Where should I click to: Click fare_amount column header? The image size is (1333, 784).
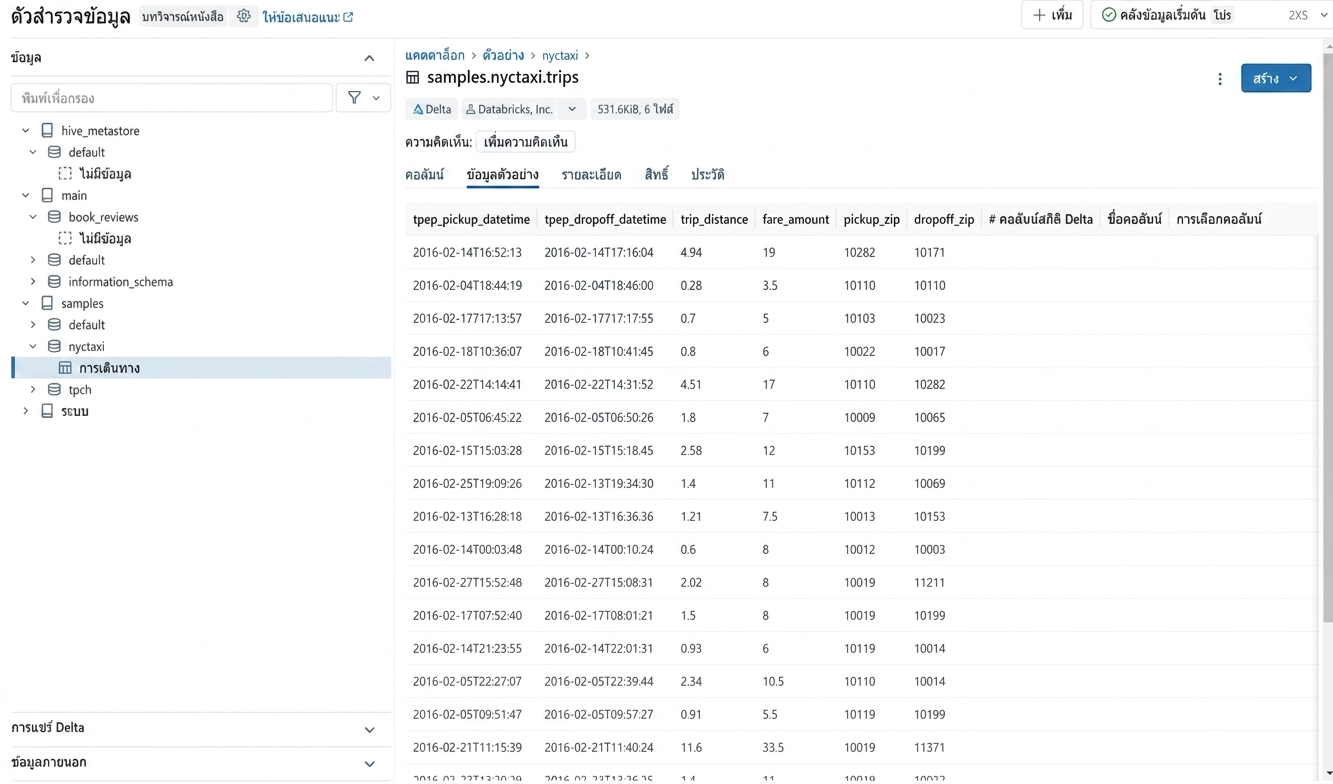[x=795, y=219]
